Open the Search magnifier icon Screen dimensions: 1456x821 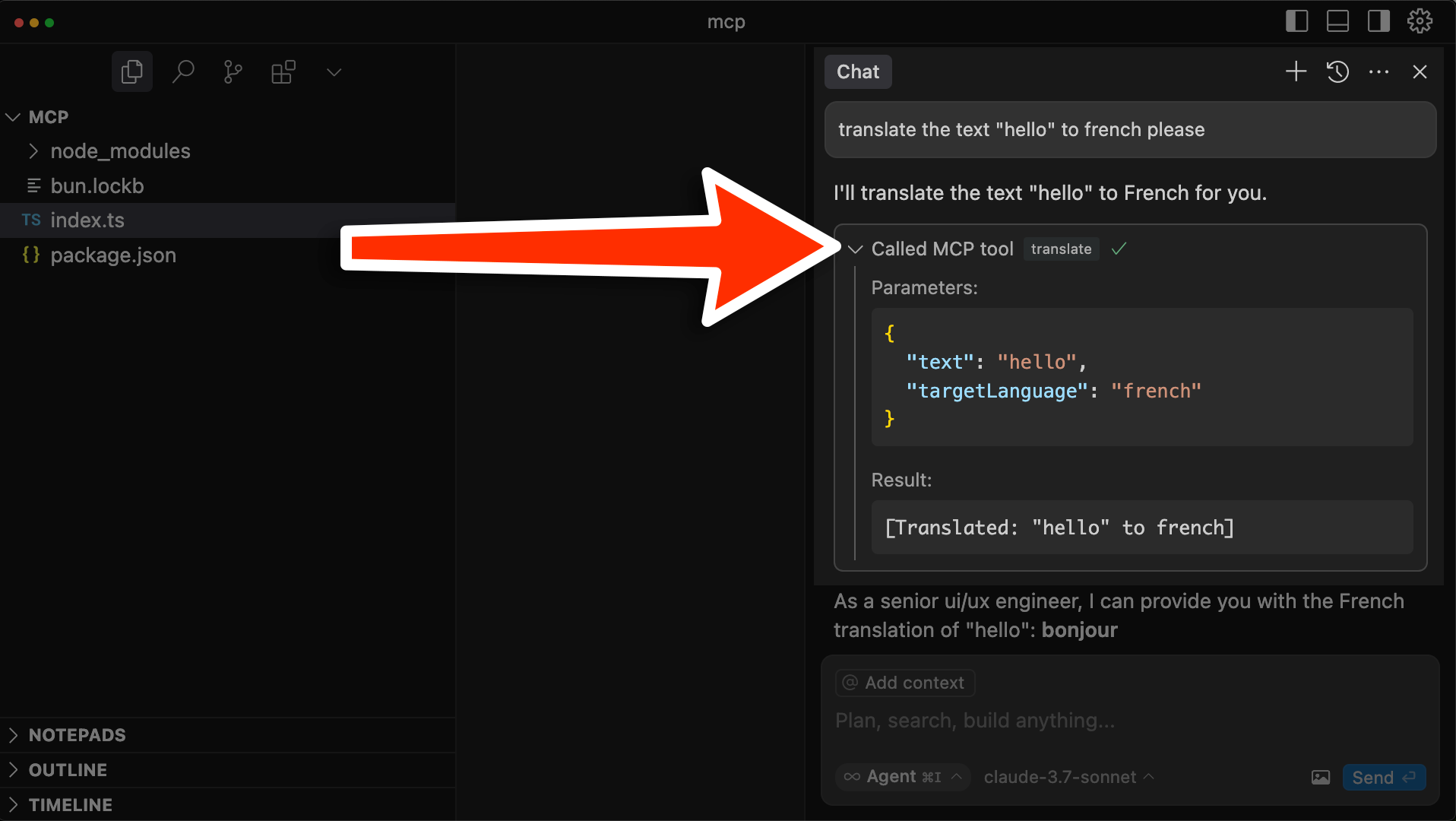coord(182,72)
